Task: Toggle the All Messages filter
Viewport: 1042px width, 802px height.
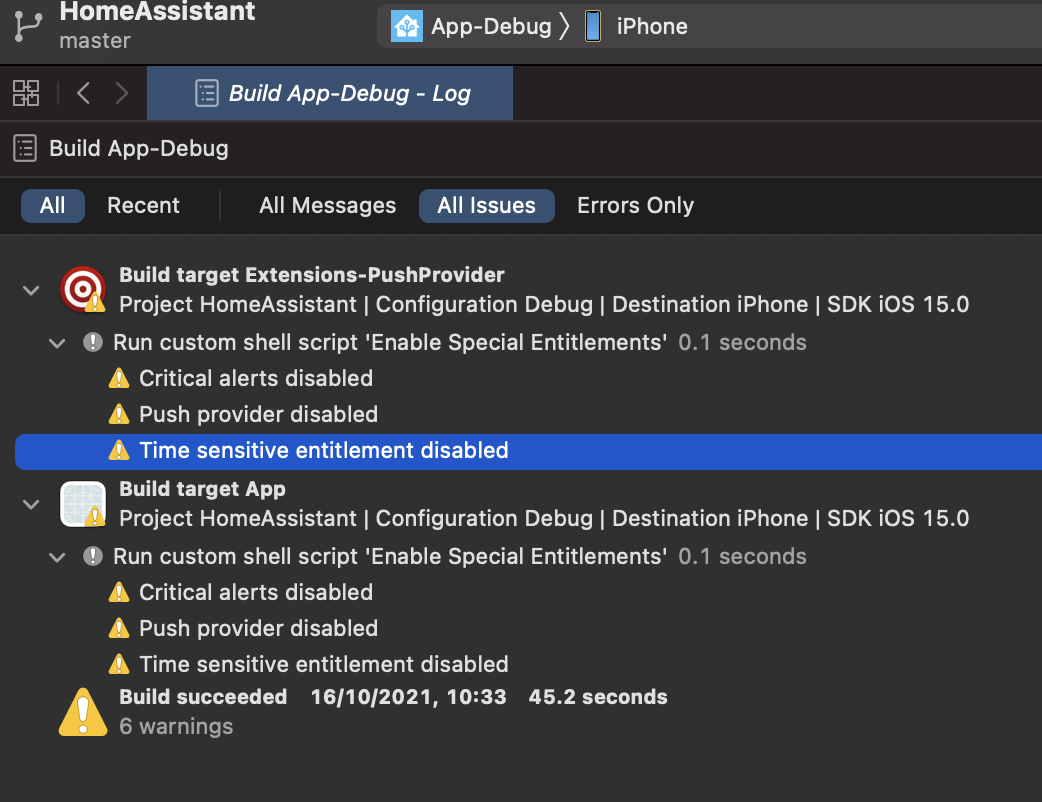Action: tap(327, 205)
